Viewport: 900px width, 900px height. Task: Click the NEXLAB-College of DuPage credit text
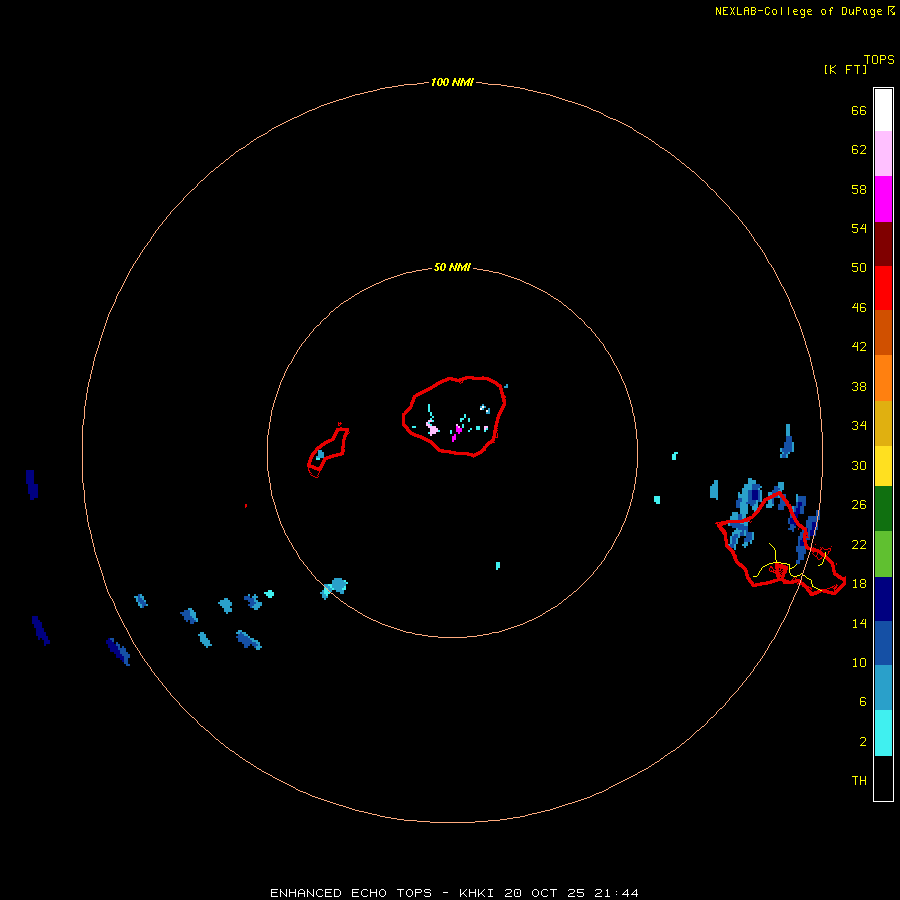point(799,11)
